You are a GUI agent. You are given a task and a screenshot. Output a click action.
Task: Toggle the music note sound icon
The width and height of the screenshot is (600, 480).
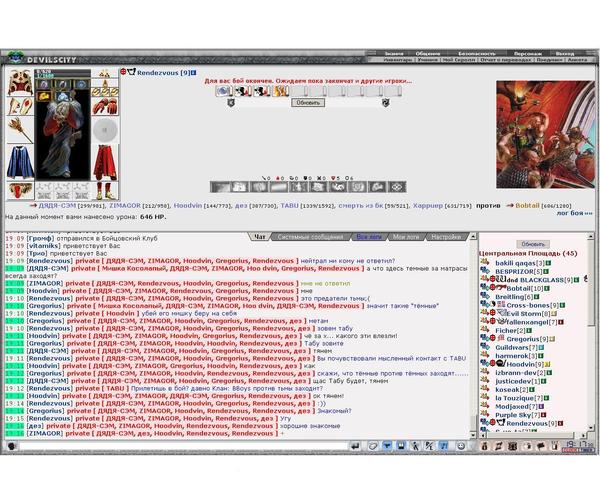coord(443,446)
